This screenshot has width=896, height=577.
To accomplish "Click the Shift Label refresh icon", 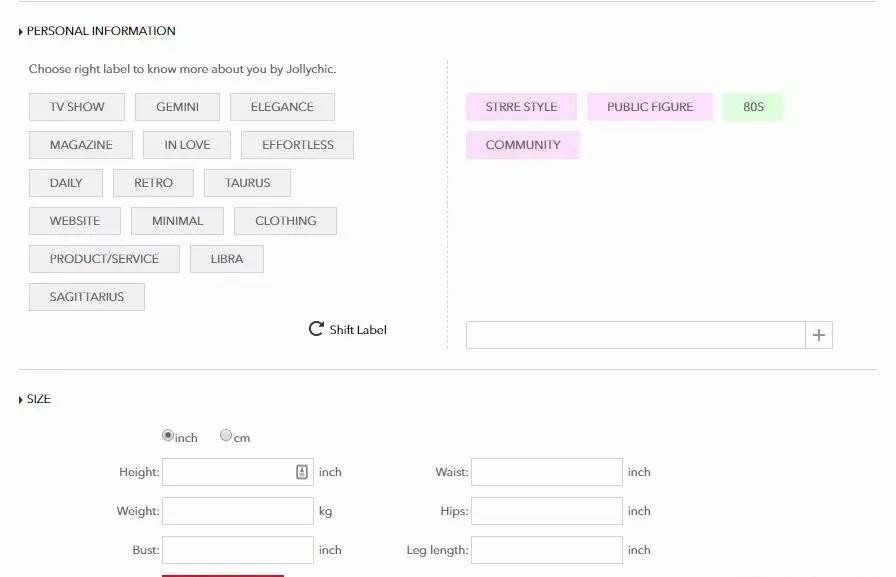I will [316, 329].
